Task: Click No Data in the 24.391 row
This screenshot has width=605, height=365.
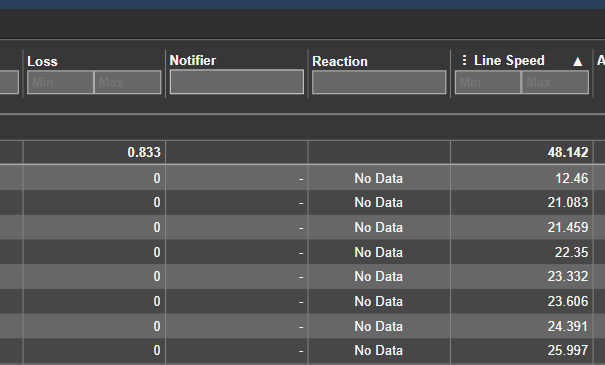Action: (379, 326)
